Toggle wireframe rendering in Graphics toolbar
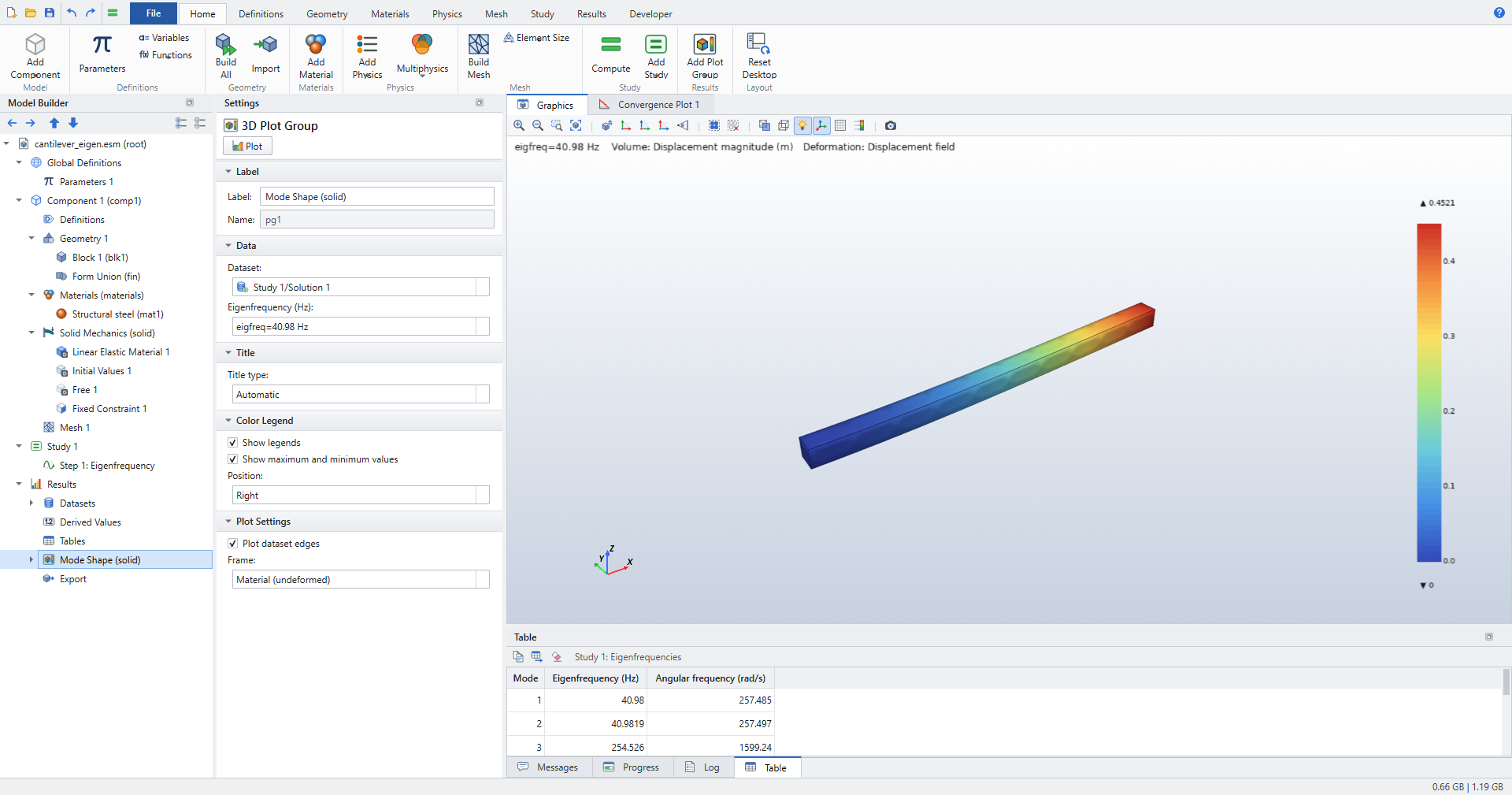Image resolution: width=1512 pixels, height=795 pixels. [x=784, y=125]
